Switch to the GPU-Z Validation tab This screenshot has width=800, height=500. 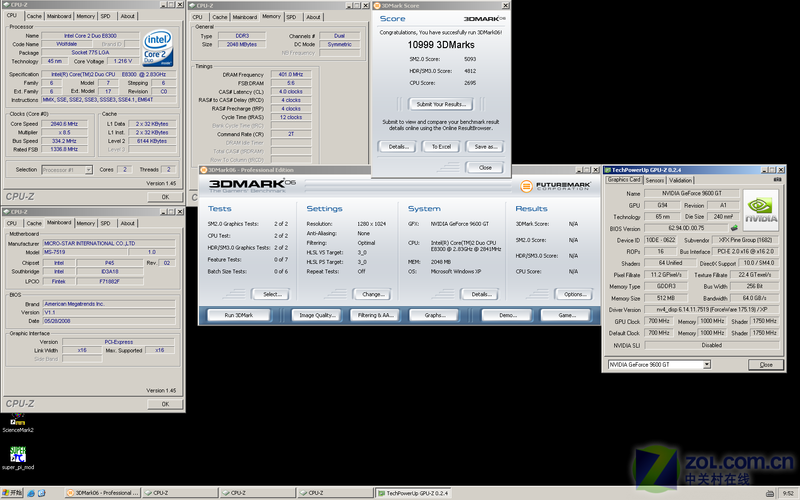pos(681,180)
